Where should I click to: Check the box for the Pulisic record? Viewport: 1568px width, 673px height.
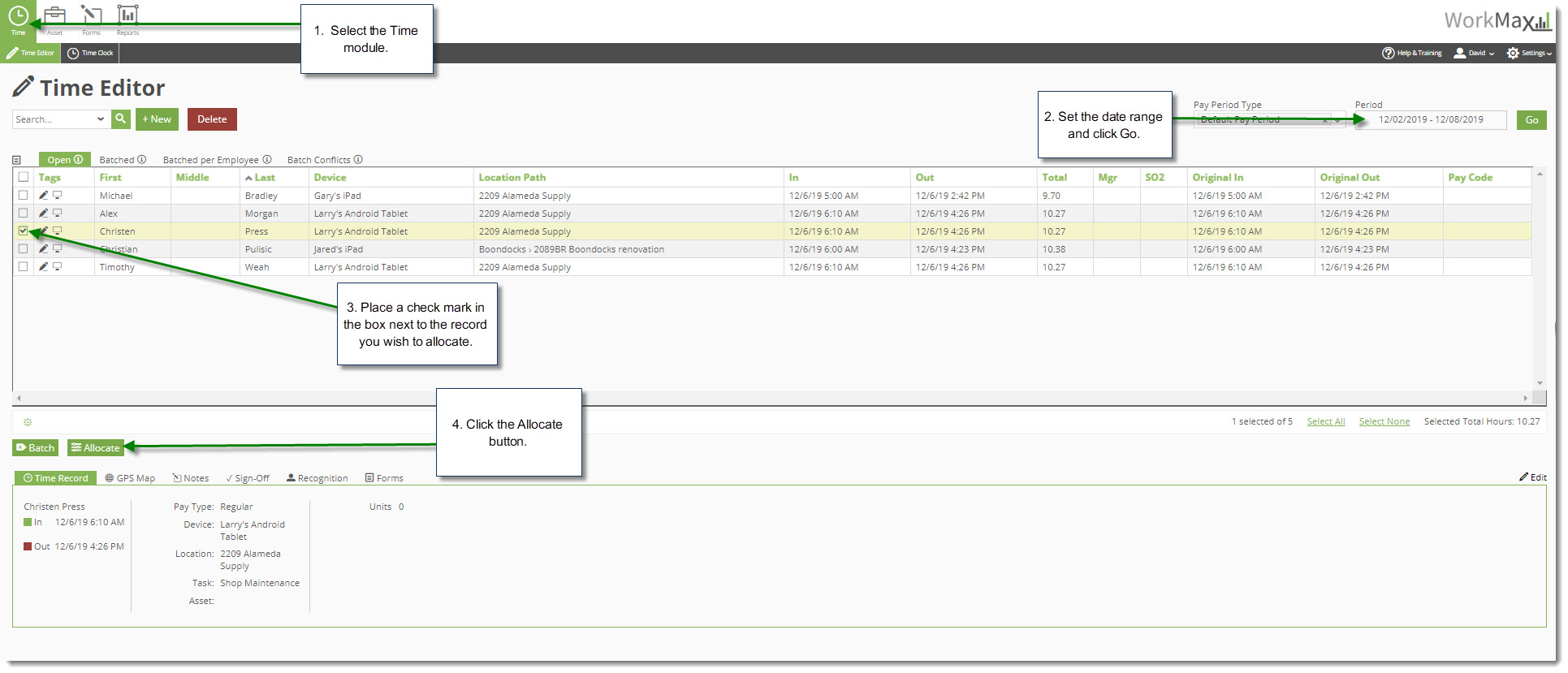[23, 249]
